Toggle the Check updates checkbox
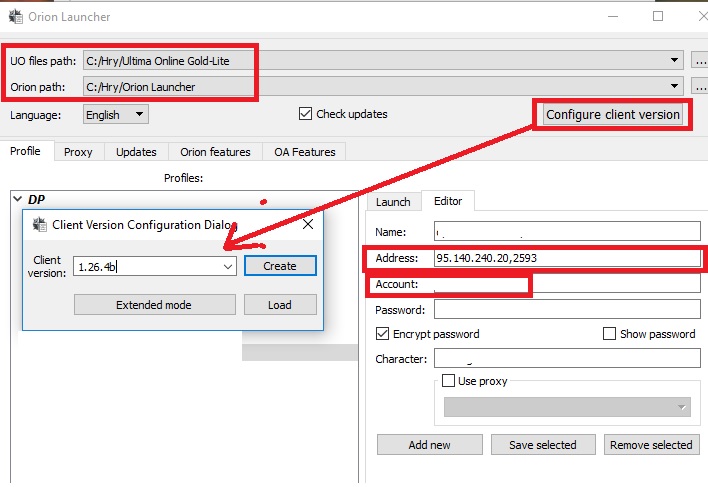This screenshot has width=708, height=487. [306, 114]
